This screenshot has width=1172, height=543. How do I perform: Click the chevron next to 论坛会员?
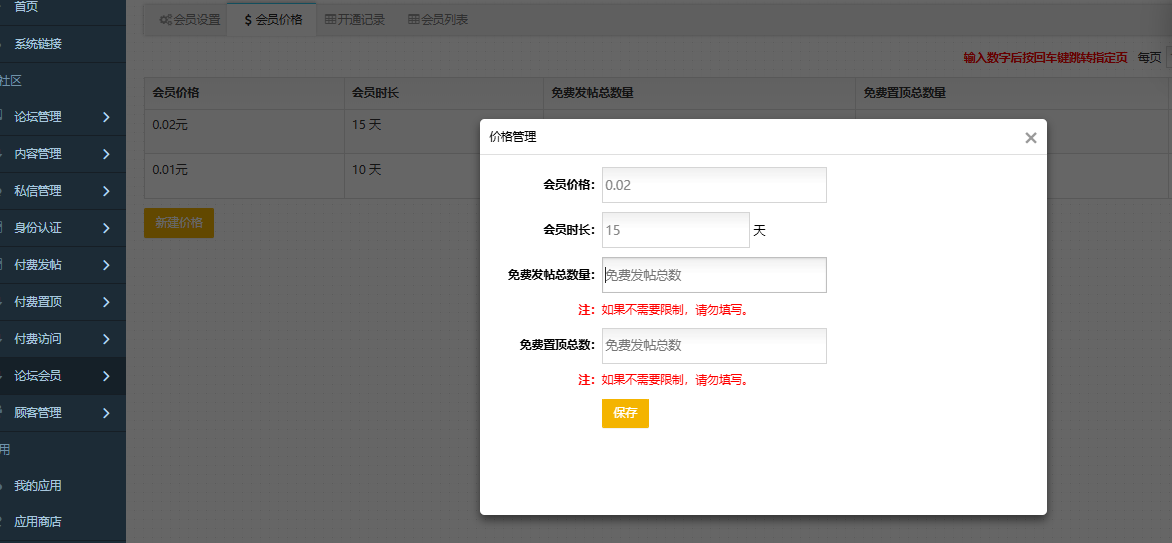coord(106,376)
